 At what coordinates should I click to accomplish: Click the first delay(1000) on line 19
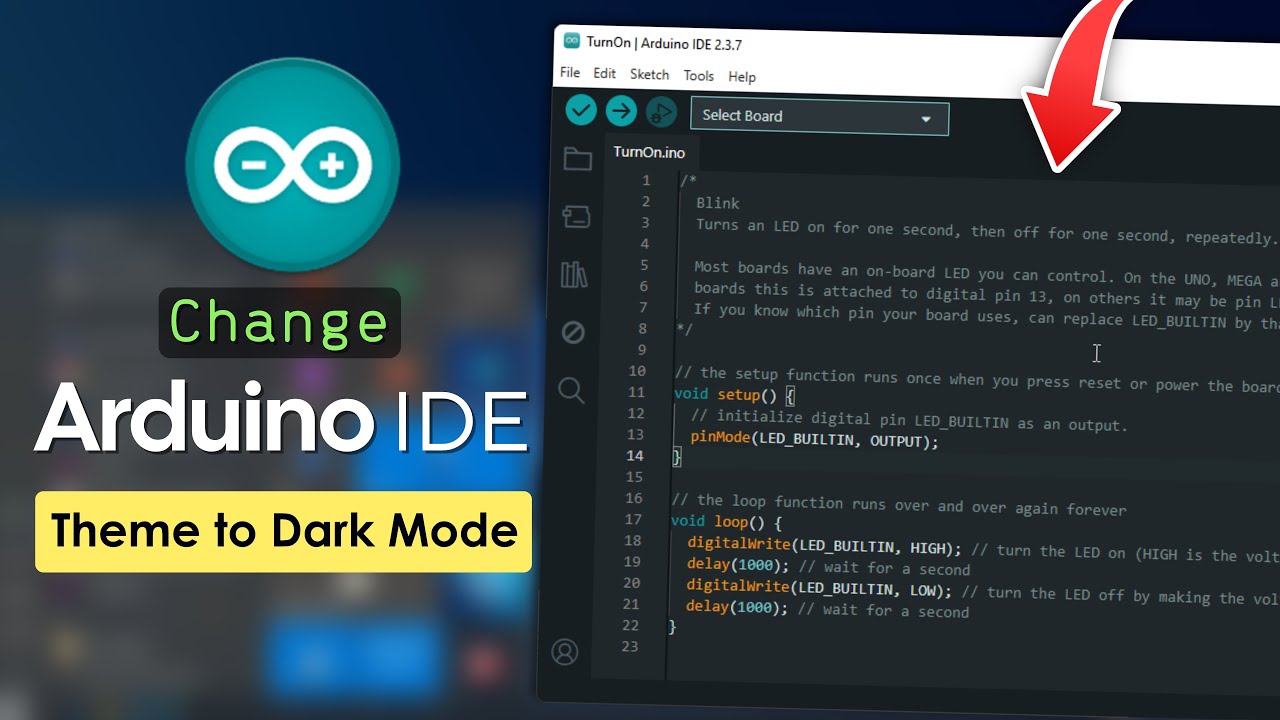point(736,566)
